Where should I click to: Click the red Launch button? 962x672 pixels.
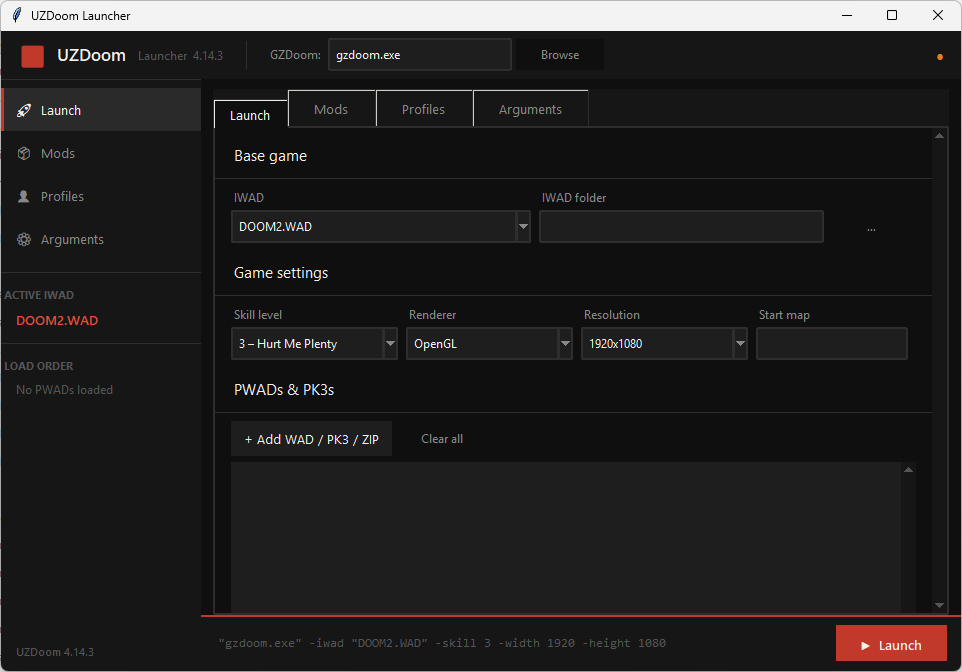tap(891, 644)
